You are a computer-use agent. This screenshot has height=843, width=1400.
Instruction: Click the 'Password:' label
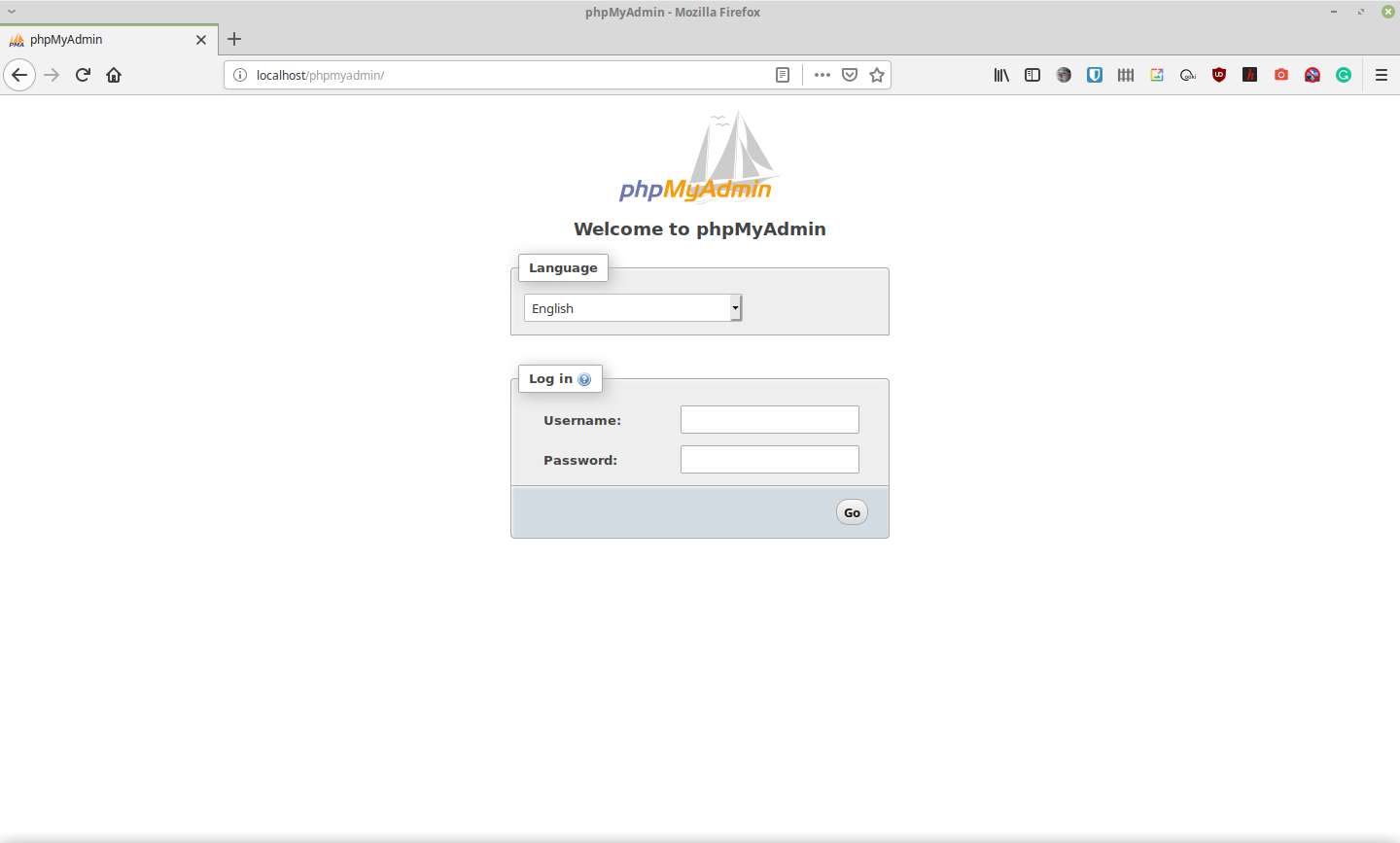click(x=580, y=461)
